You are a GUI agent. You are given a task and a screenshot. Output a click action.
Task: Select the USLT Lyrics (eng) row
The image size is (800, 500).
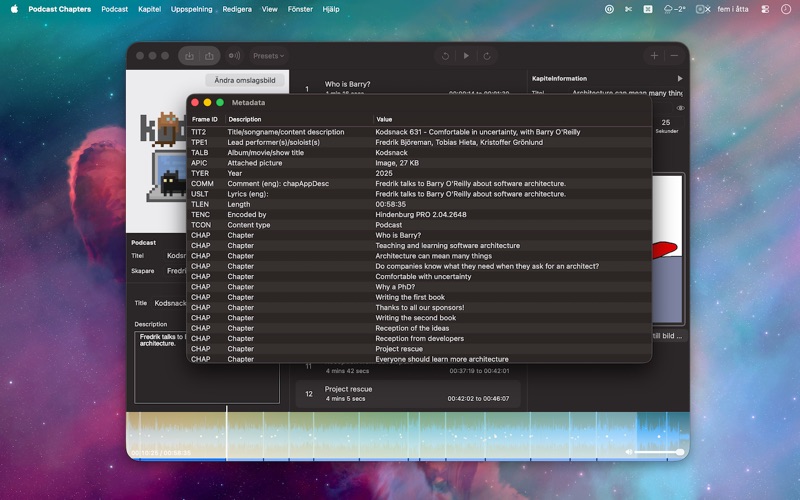(419, 194)
